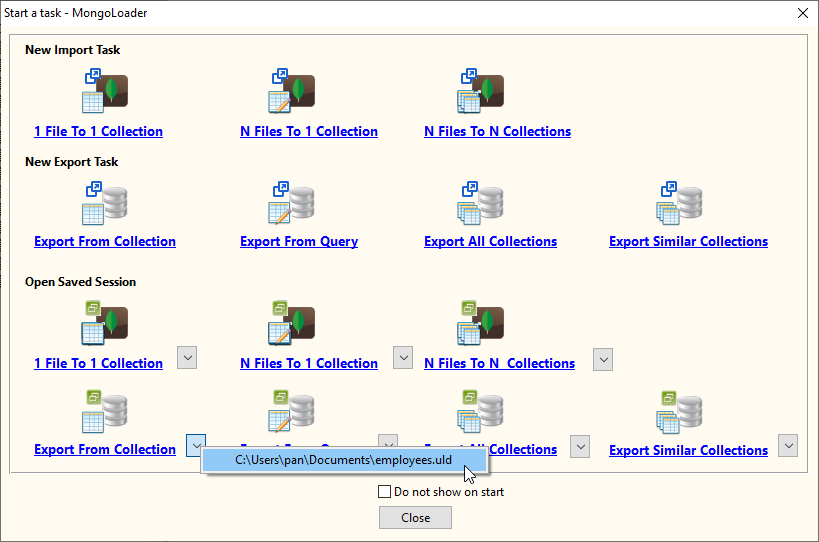Open the N Files To 1 Collection link under New Import Task
This screenshot has width=819, height=542.
[x=309, y=132]
